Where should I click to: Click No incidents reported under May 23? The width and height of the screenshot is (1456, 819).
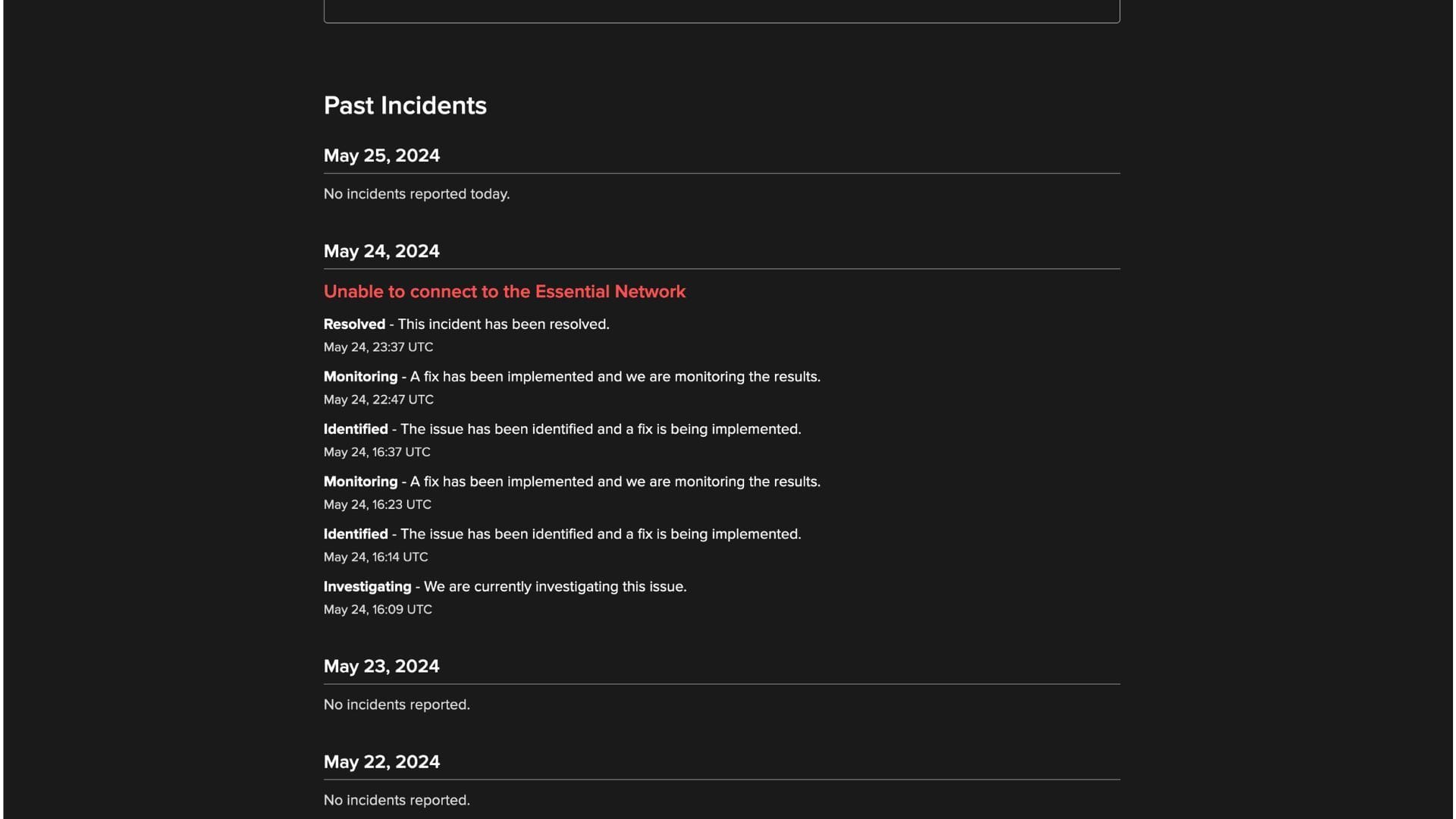[397, 704]
